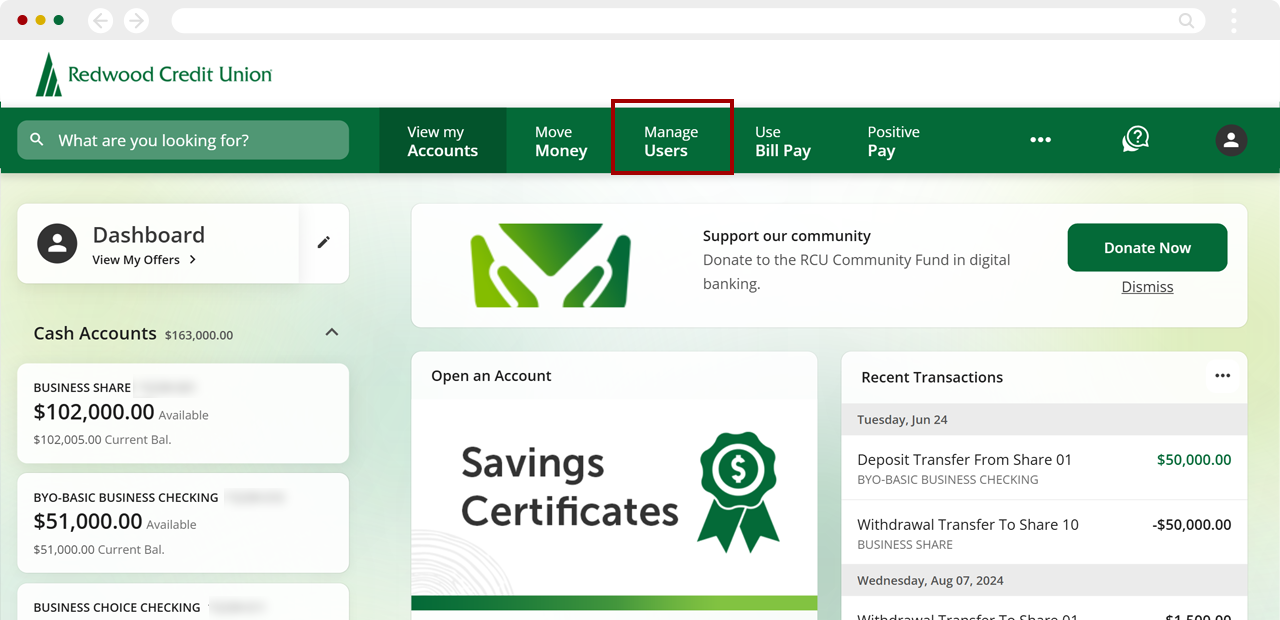Click the browser back arrow
This screenshot has height=620, width=1280.
pos(100,20)
